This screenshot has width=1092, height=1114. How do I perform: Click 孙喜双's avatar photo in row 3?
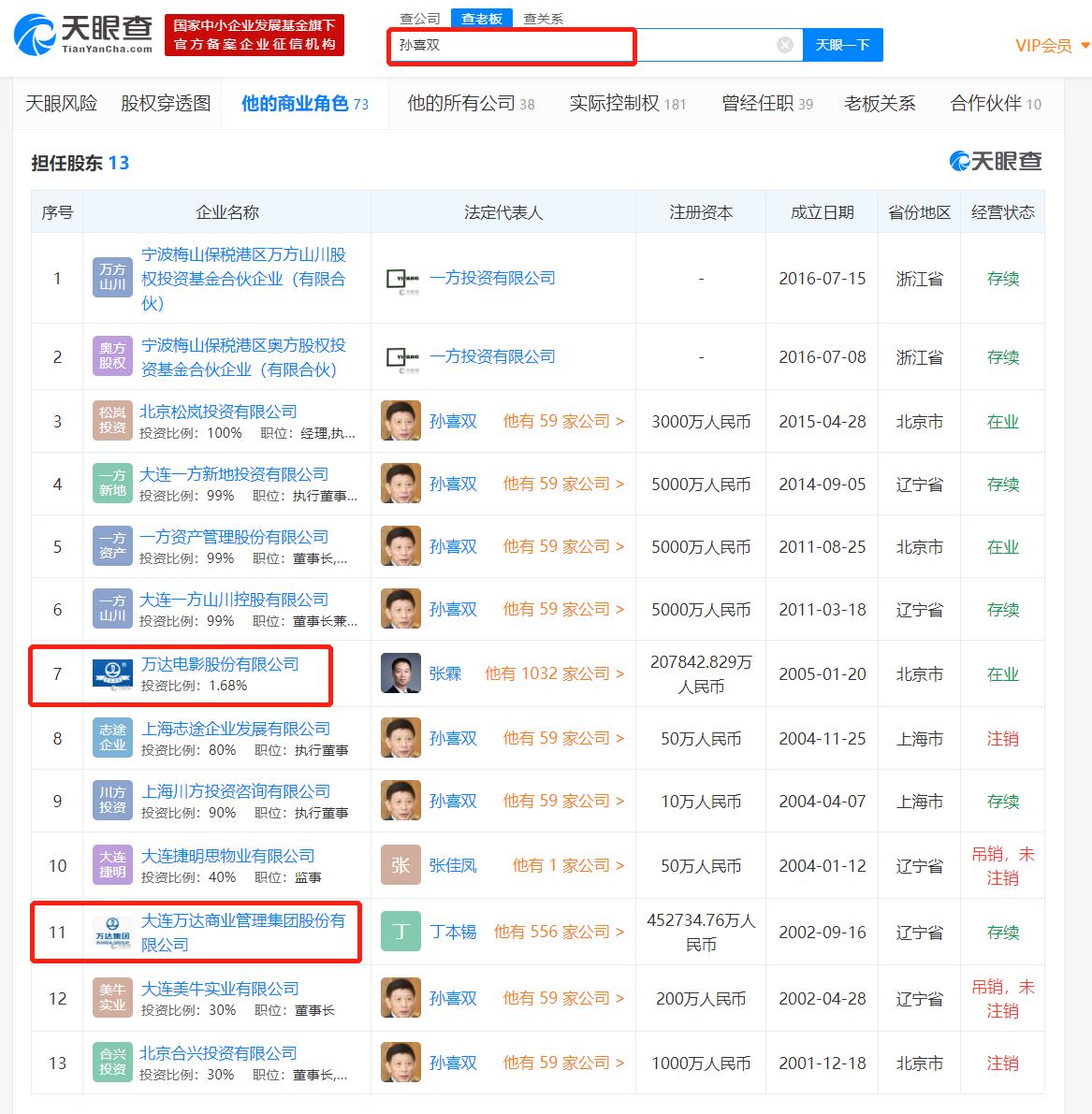[400, 421]
